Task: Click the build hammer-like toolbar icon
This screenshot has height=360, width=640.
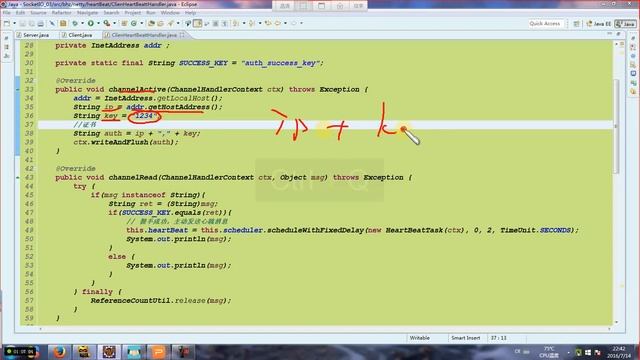Action: pyautogui.click(x=63, y=23)
